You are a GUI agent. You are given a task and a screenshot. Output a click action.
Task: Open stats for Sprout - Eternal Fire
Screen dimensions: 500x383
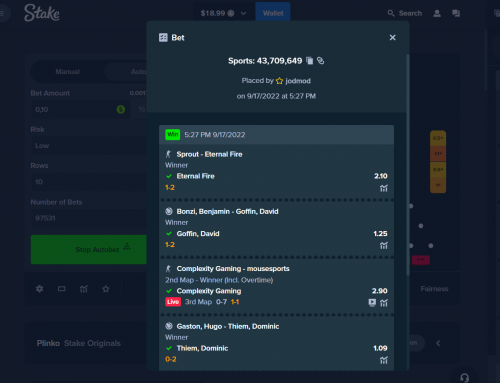(x=384, y=188)
